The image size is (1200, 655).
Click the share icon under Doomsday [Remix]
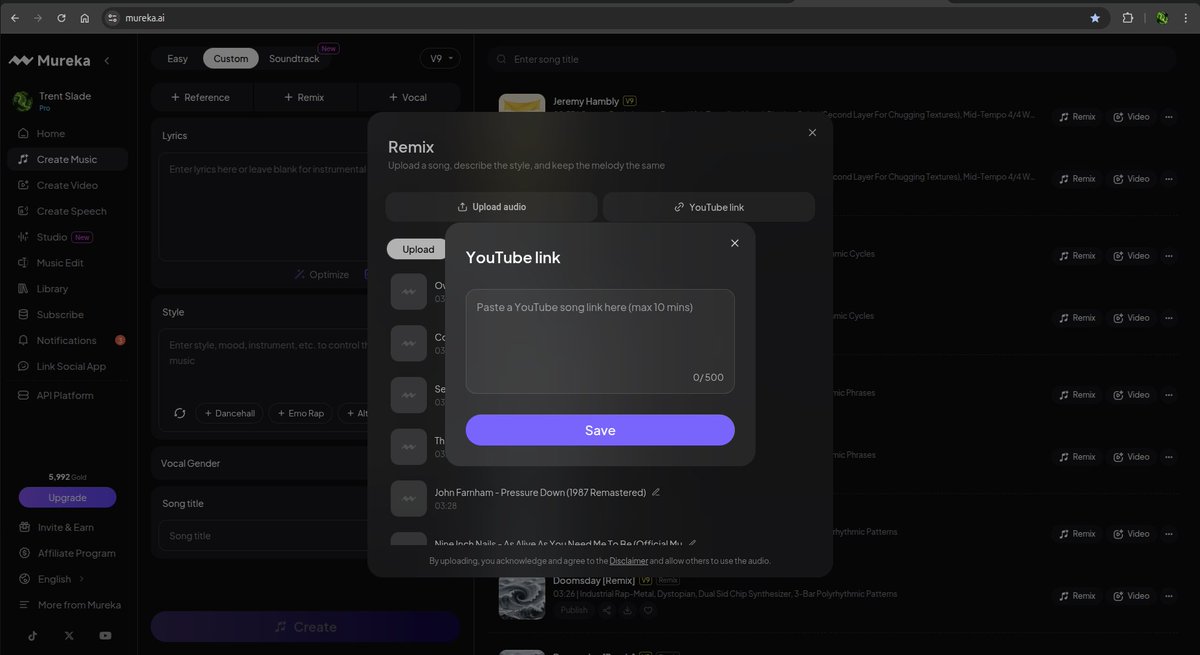(x=606, y=610)
